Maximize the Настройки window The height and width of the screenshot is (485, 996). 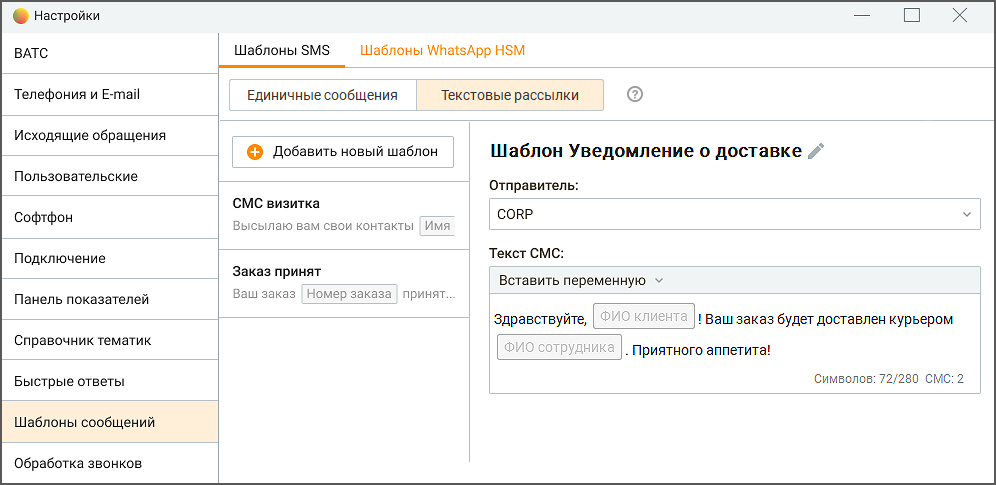[912, 16]
